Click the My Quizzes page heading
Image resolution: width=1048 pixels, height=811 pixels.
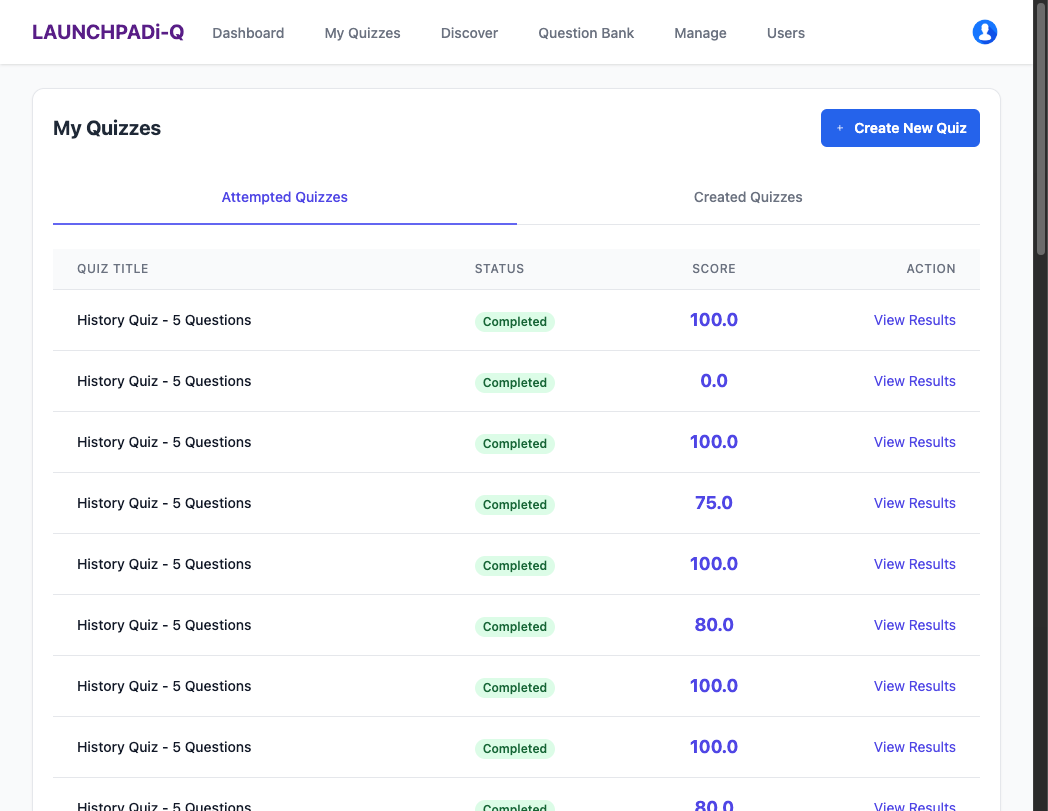(107, 128)
